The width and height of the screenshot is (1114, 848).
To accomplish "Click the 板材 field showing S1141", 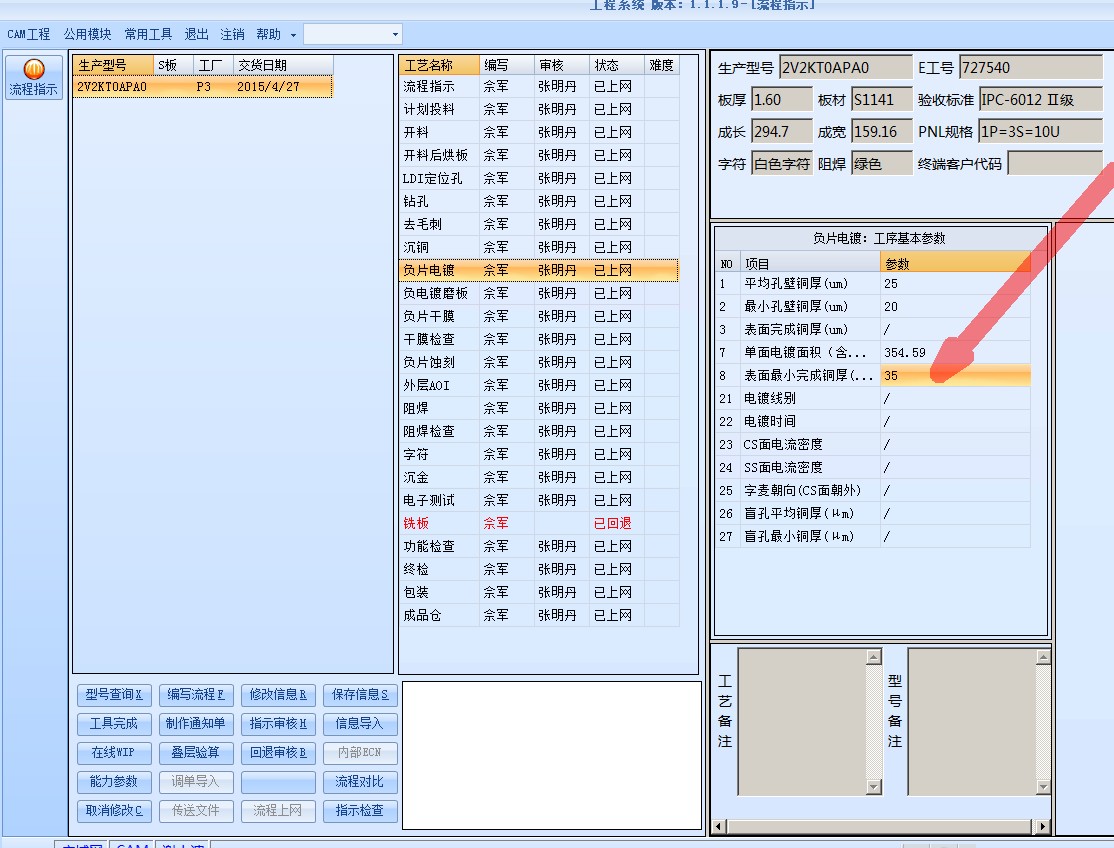I will point(882,99).
